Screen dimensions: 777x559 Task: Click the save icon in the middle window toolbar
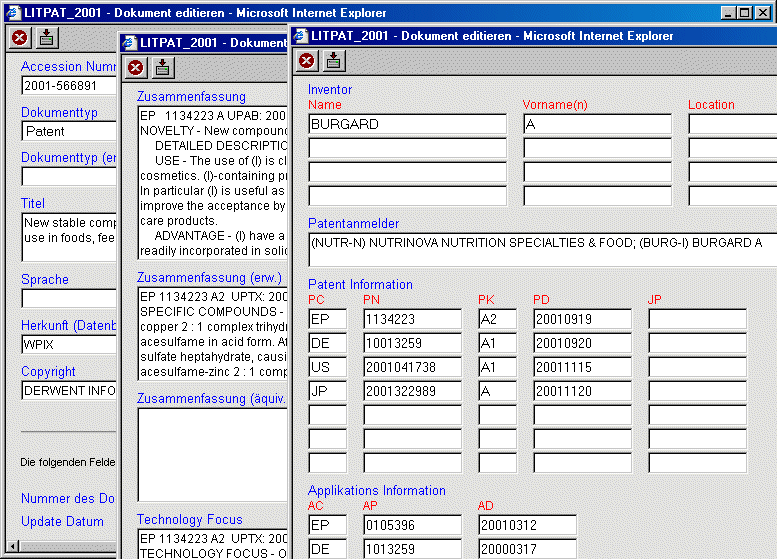point(163,68)
